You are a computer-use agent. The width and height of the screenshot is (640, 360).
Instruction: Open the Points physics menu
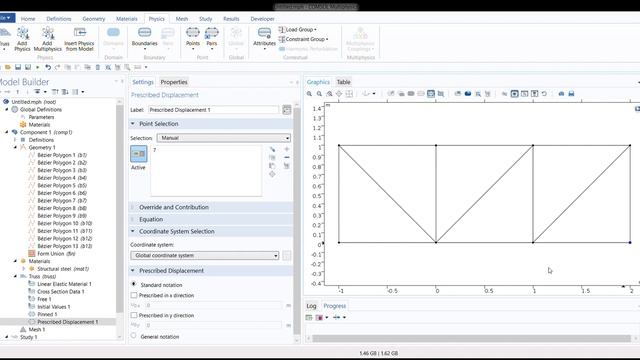[193, 38]
